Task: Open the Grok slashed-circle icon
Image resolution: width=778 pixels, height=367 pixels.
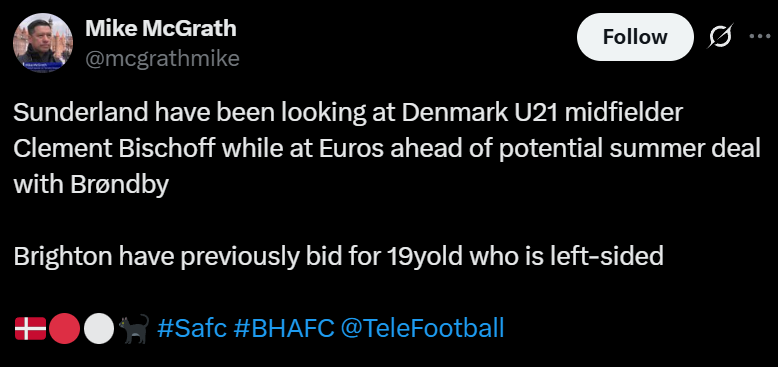Action: 720,37
